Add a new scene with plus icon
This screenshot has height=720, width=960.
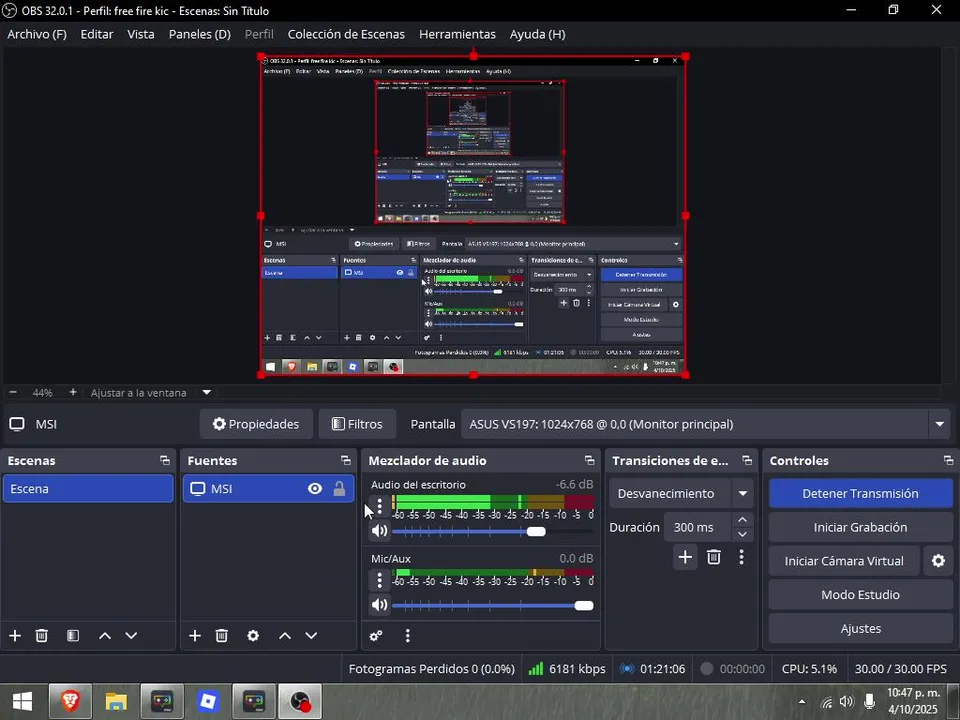click(x=15, y=636)
